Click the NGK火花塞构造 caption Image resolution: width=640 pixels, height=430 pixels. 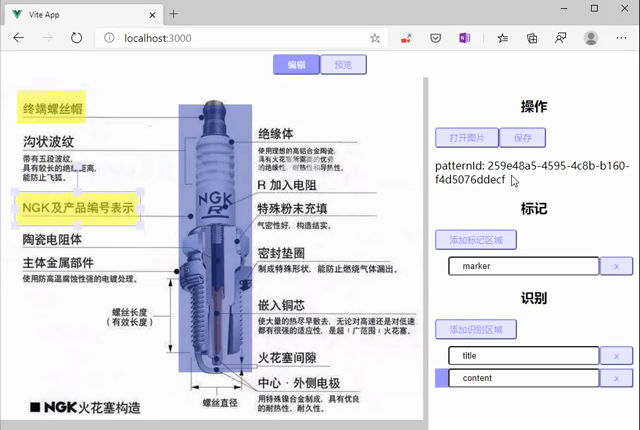point(85,407)
